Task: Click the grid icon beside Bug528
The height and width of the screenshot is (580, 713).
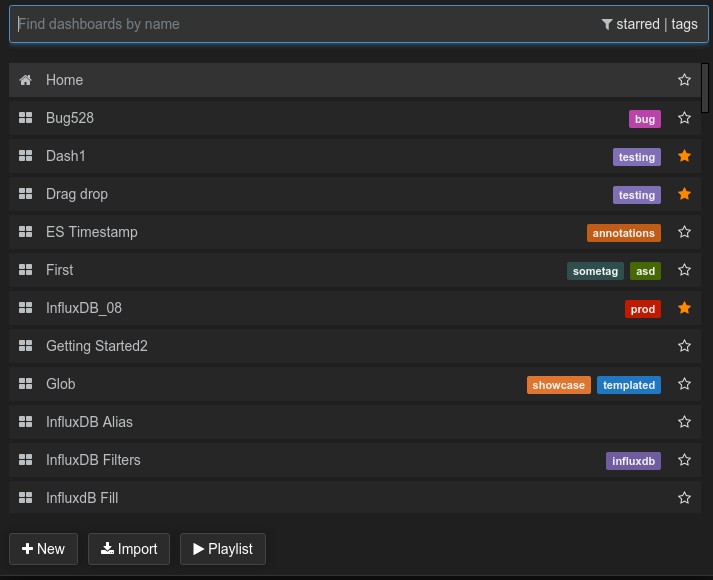Action: point(26,118)
